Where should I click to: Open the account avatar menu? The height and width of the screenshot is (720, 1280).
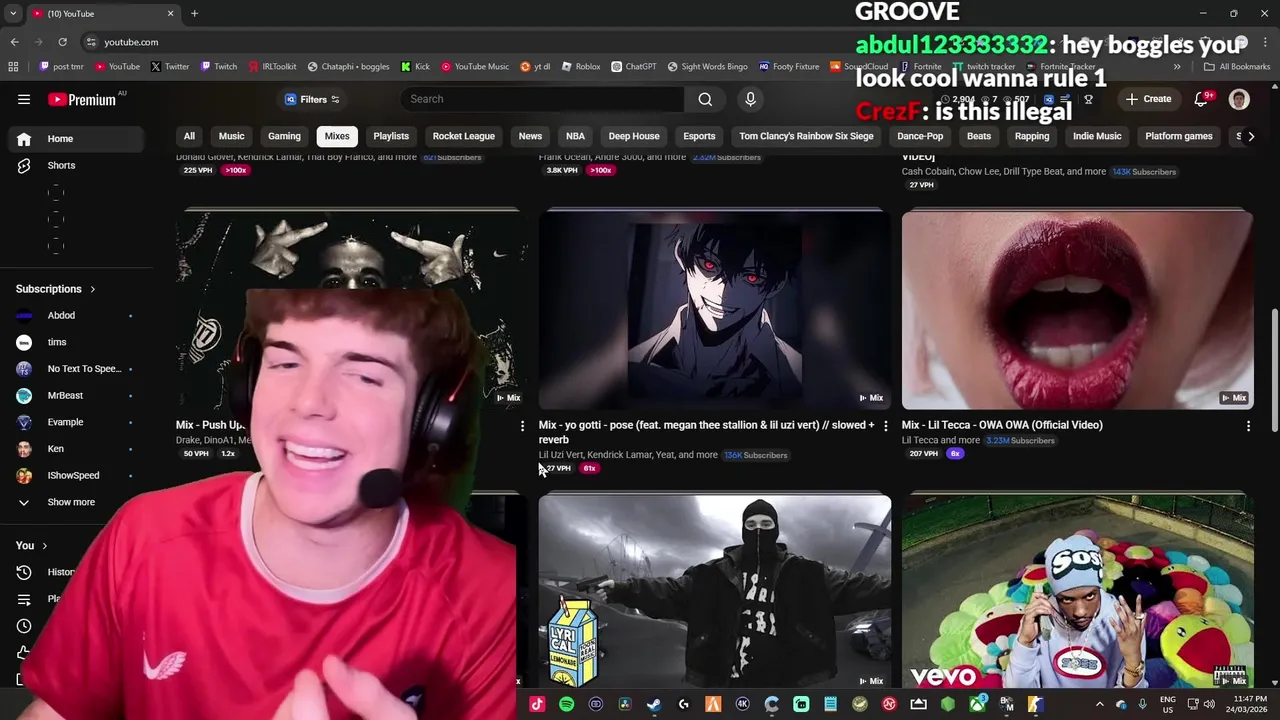[x=1239, y=99]
